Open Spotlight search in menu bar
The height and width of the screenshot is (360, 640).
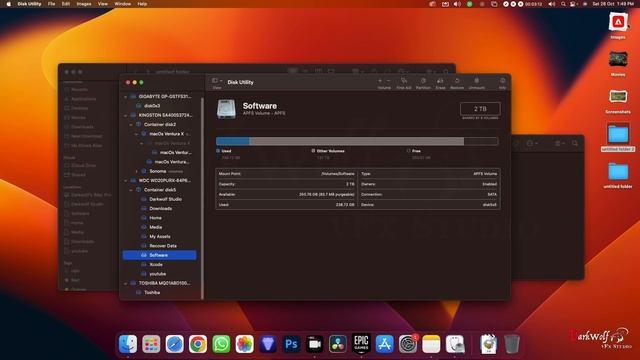point(563,4)
